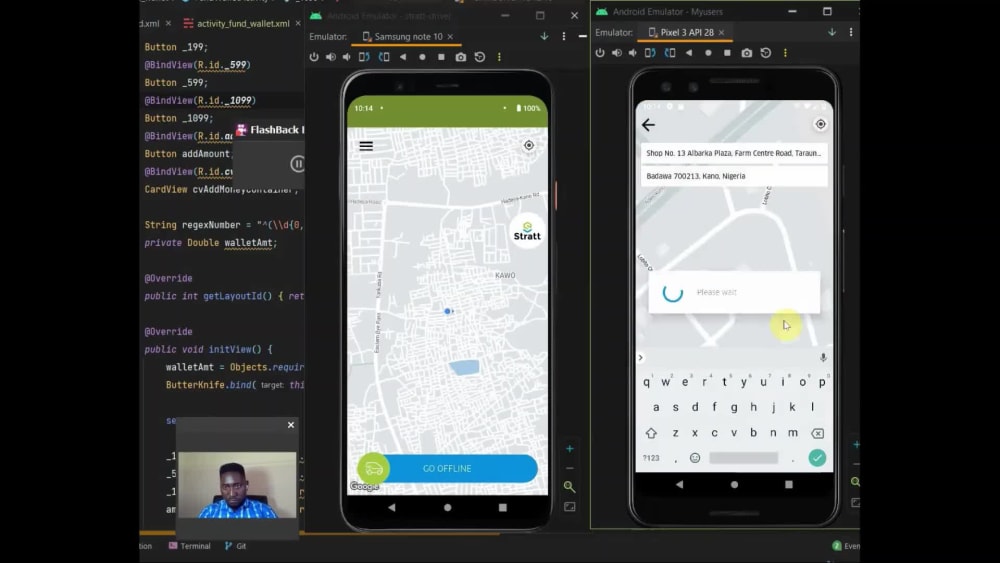Open Pixel 3 emulator window options menu
The image size is (1000, 563).
point(851,32)
